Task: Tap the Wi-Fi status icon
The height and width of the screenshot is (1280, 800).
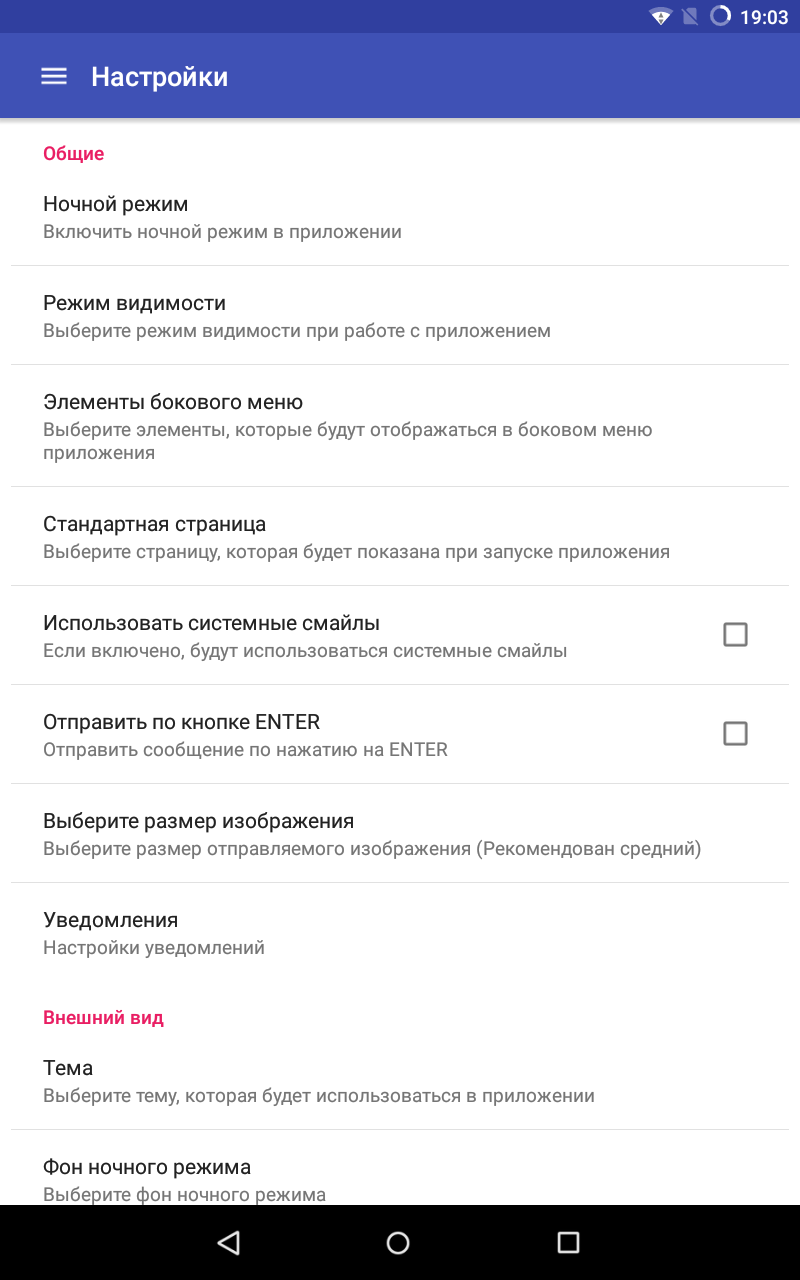Action: click(x=660, y=17)
